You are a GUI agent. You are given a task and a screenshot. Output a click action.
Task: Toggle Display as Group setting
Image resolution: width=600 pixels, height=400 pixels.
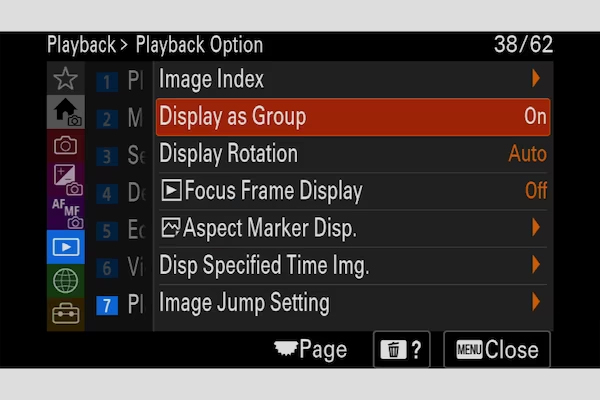[353, 117]
